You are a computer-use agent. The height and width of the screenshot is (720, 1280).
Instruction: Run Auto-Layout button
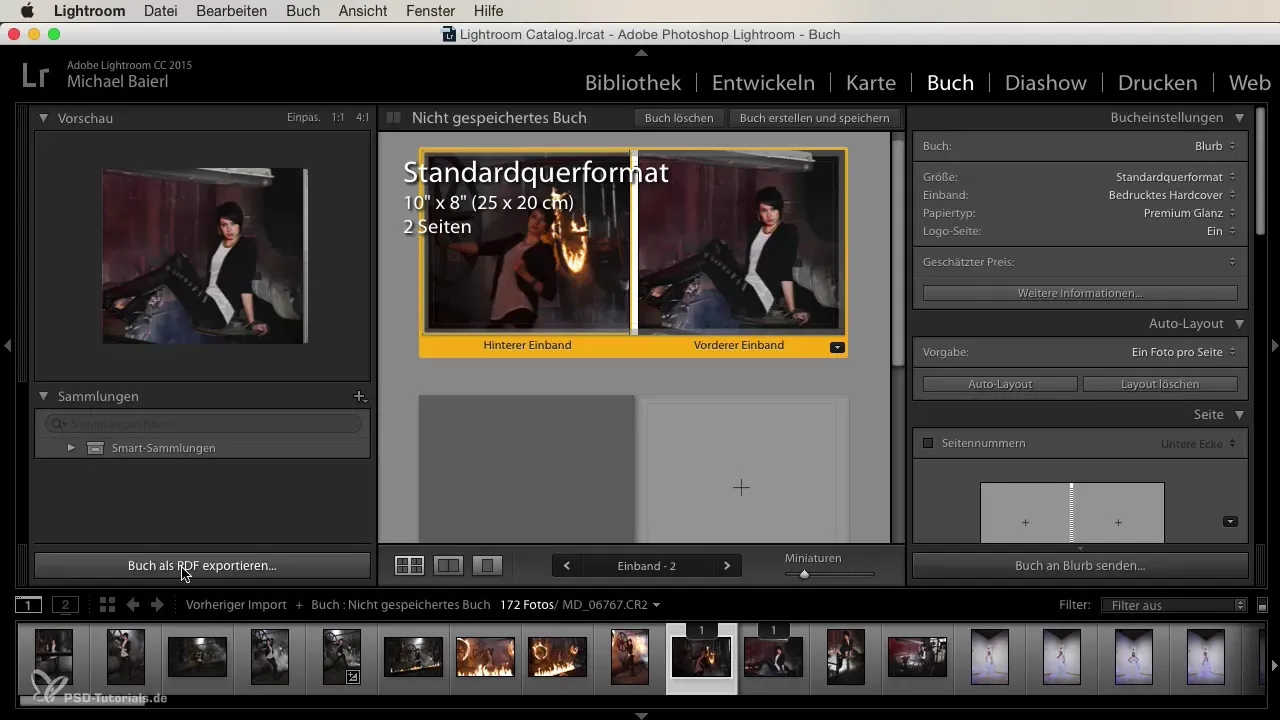point(1000,384)
